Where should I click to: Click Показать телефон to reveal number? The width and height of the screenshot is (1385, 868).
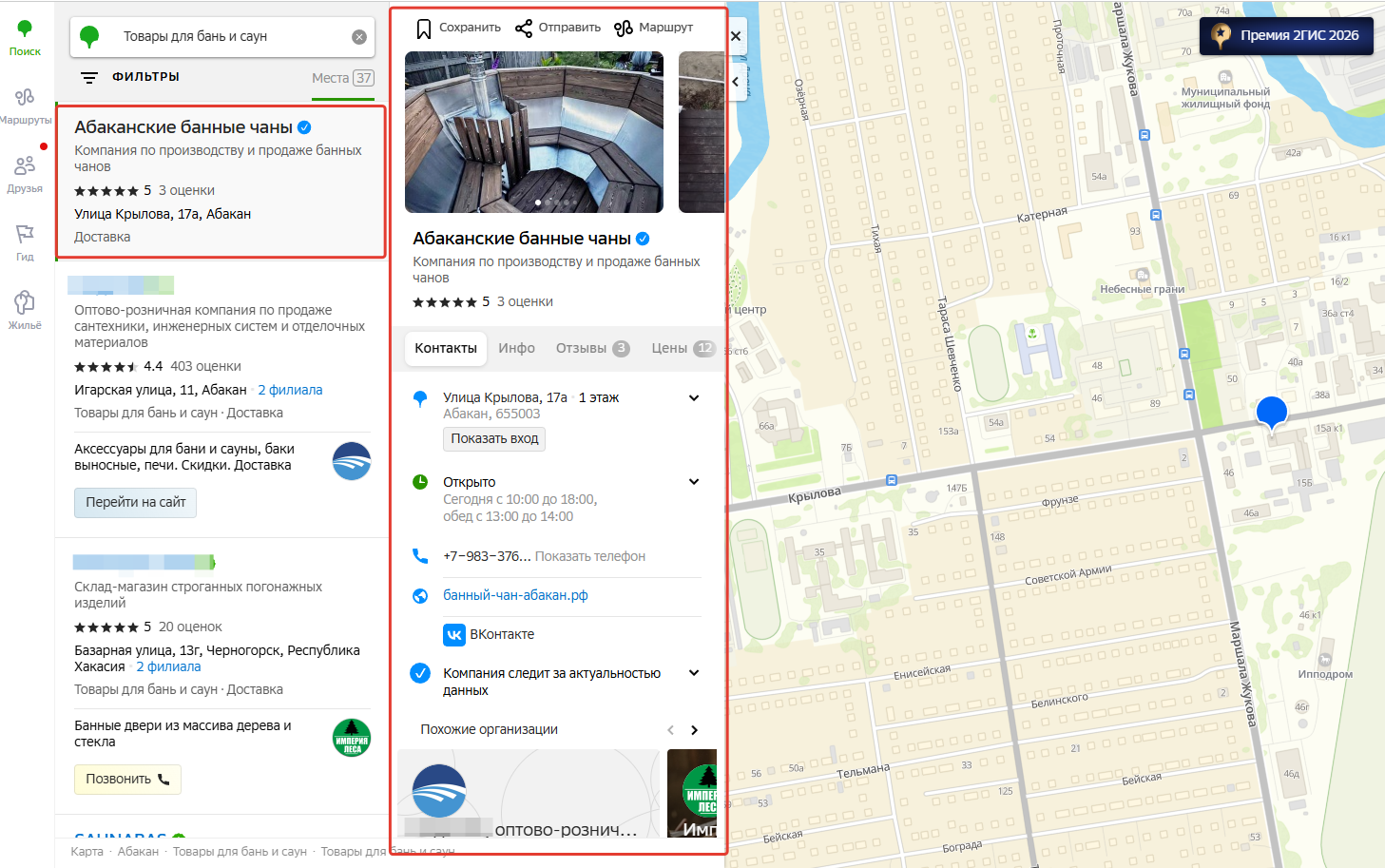click(590, 556)
